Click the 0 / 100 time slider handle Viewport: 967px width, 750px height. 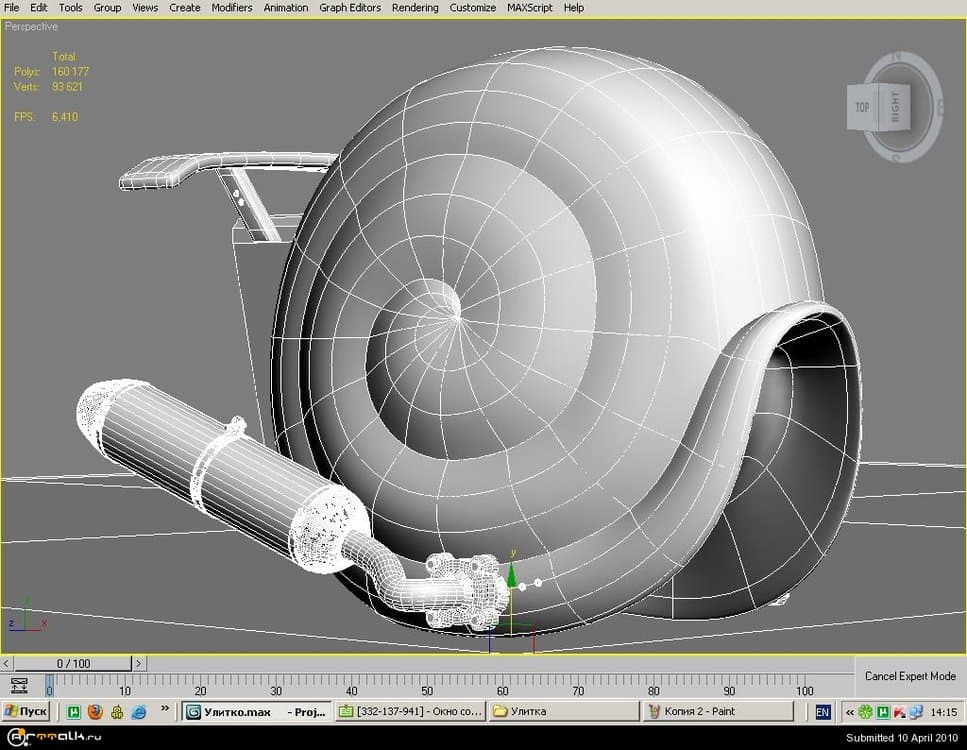point(73,663)
